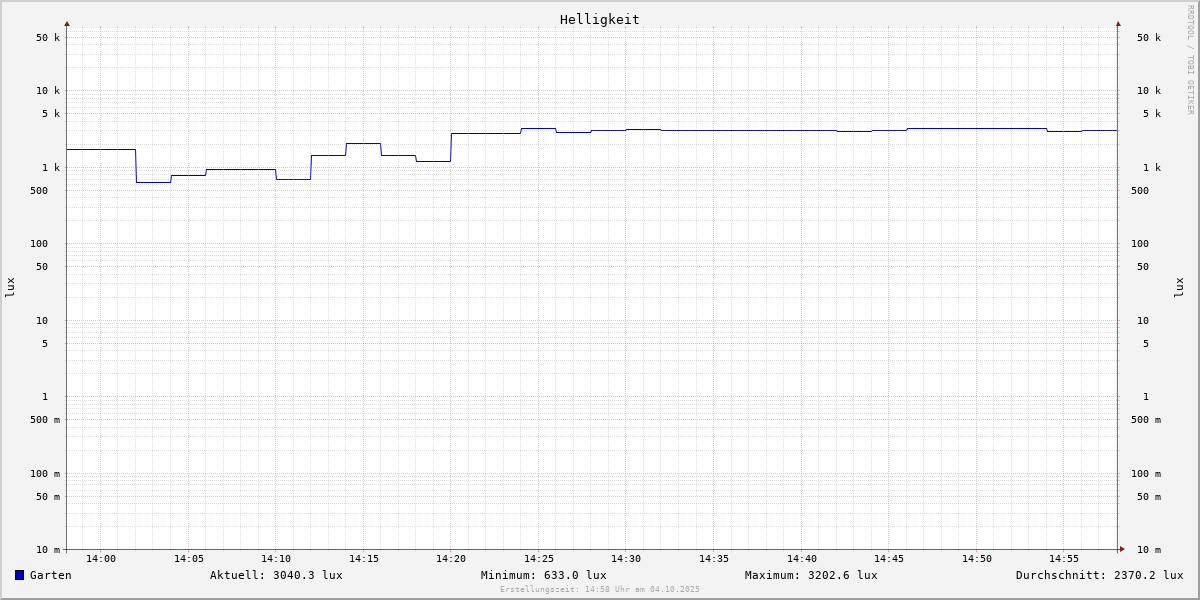Click the 1 k label on left axis

[x=51, y=168]
